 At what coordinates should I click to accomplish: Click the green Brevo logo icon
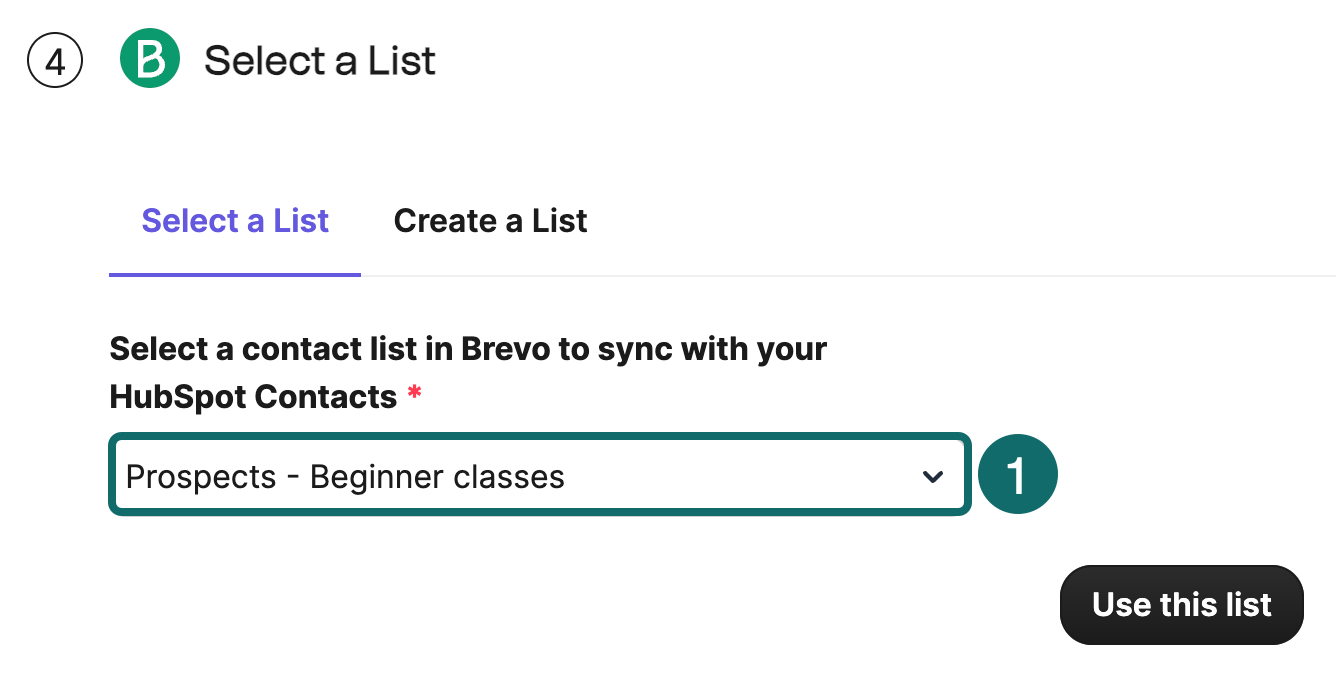150,59
